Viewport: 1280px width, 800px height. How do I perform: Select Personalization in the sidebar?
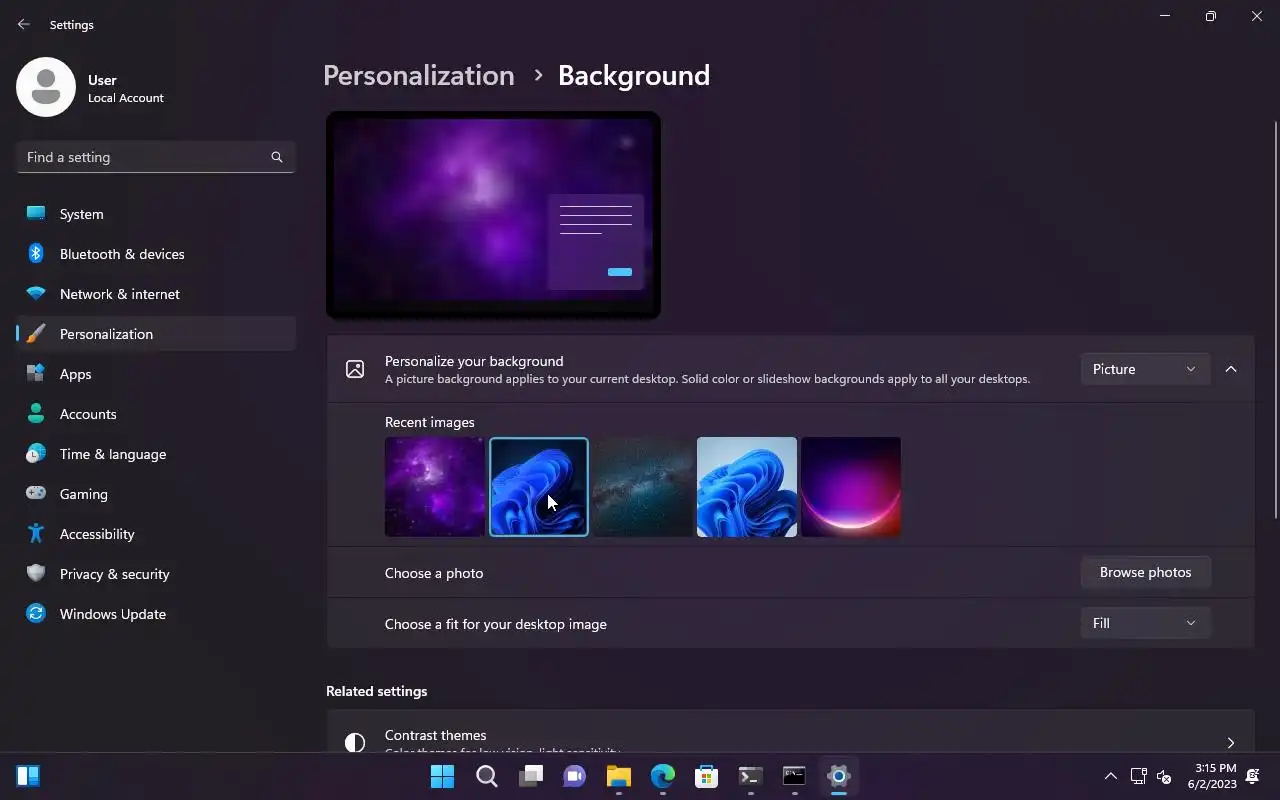point(156,334)
